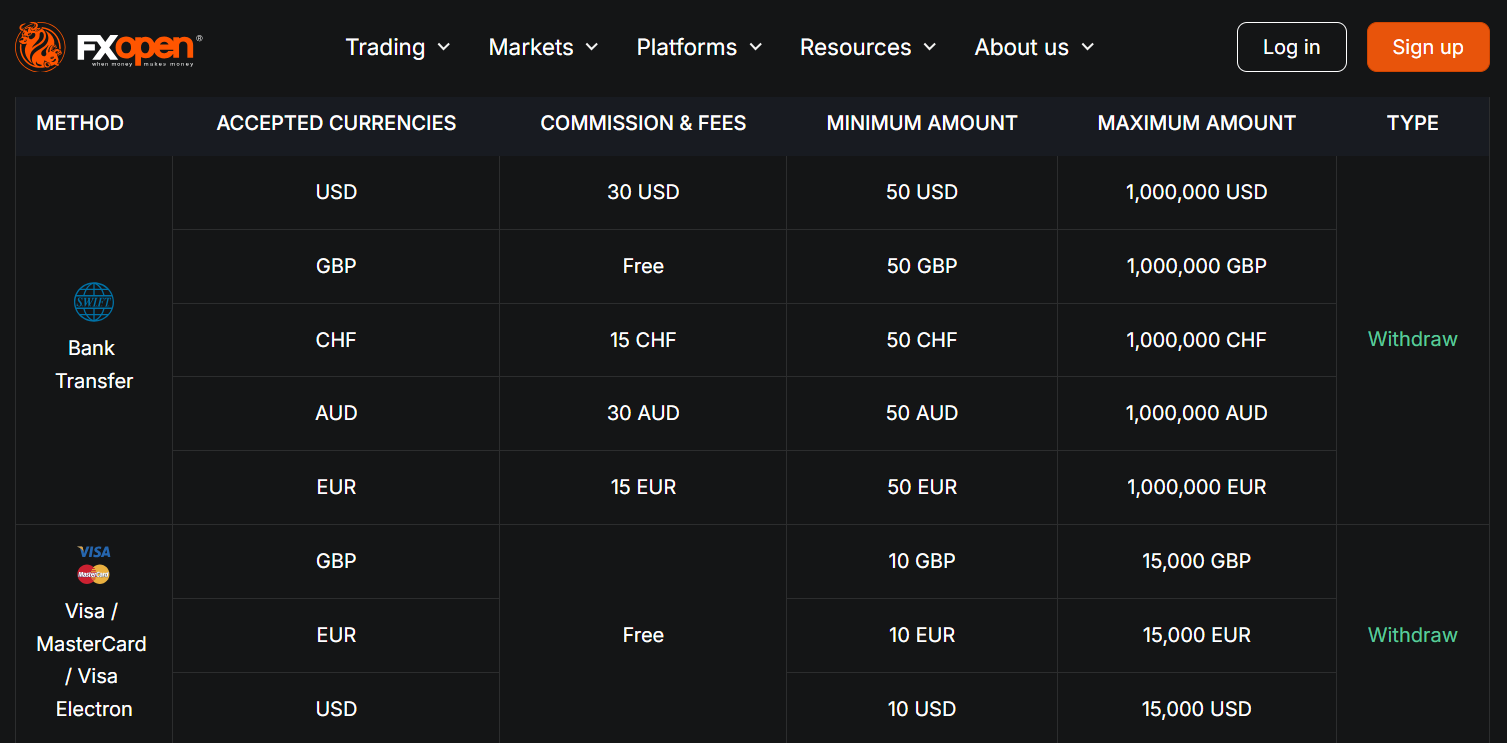This screenshot has height=743, width=1507.
Task: Click the FXOpen logo
Action: (x=108, y=47)
